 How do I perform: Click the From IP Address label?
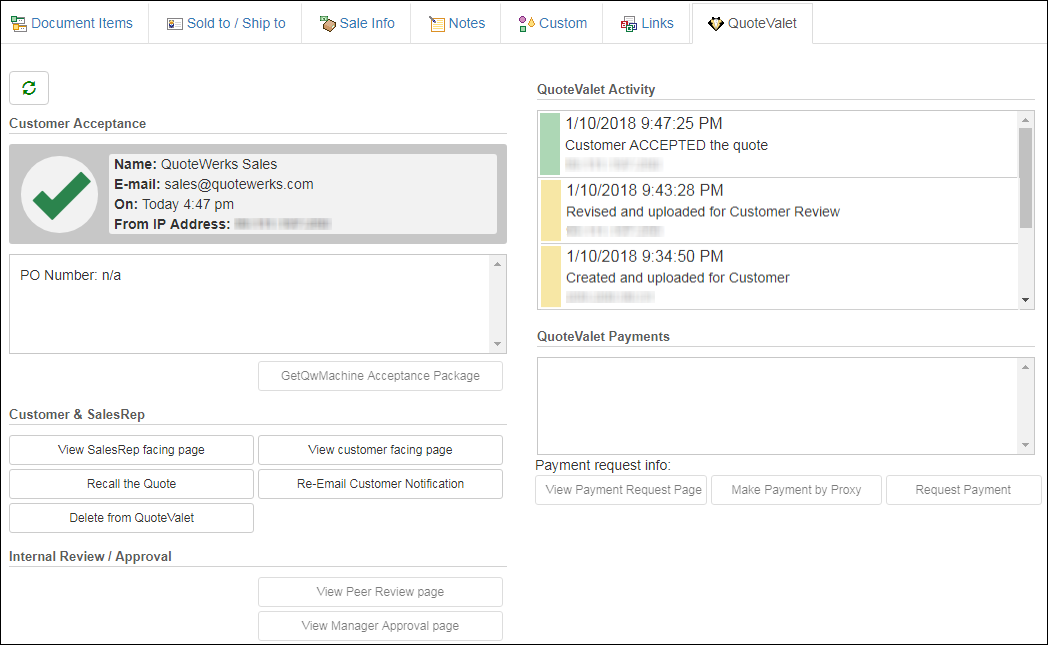172,225
